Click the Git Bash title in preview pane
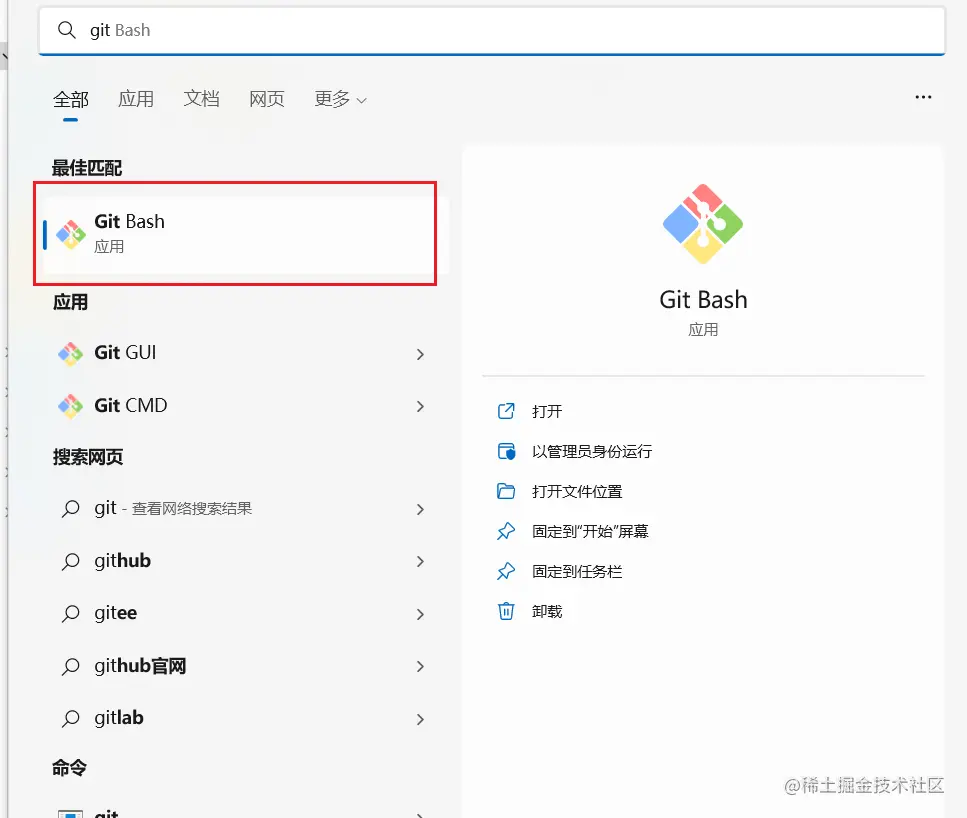The width and height of the screenshot is (967, 818). tap(703, 300)
